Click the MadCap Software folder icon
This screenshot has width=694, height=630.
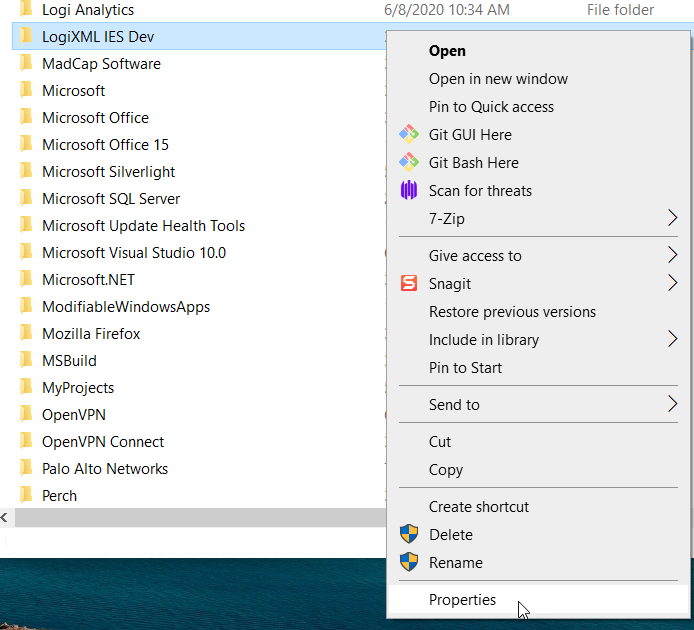pyautogui.click(x=27, y=63)
